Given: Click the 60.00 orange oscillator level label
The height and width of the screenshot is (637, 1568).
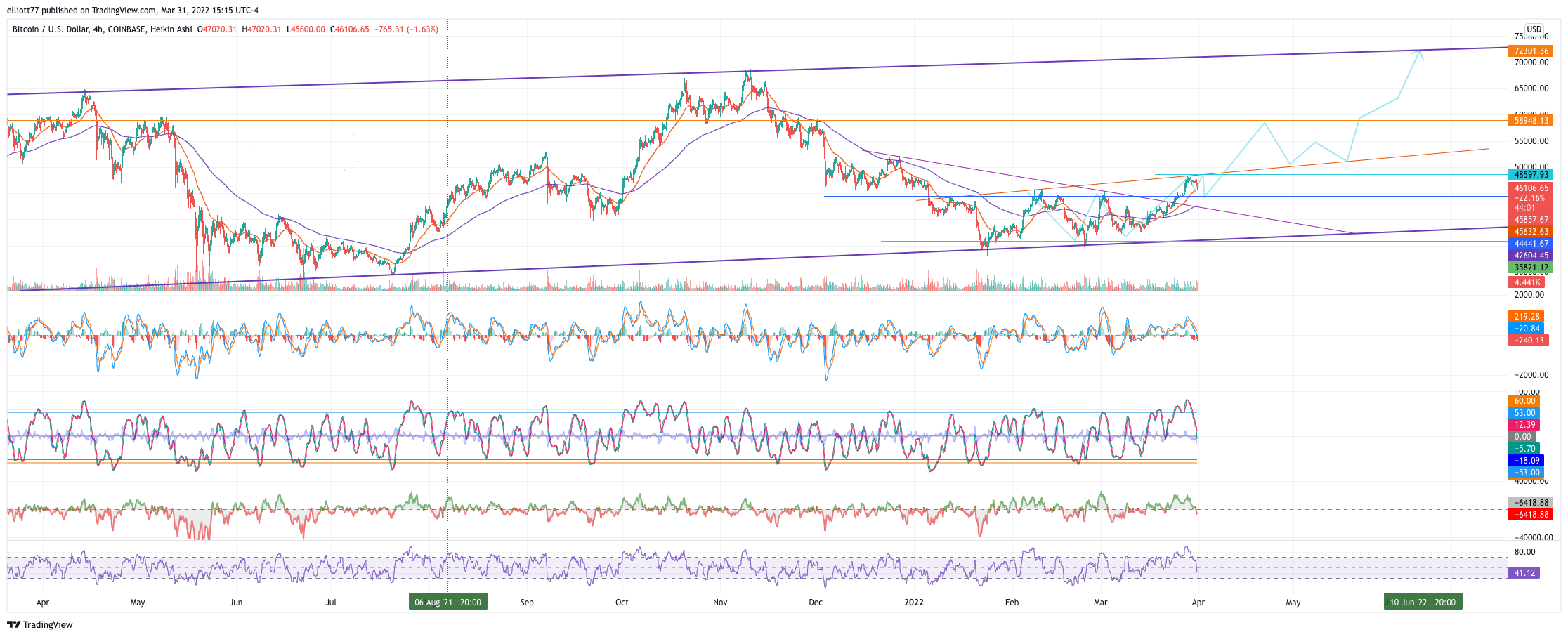Looking at the screenshot, I should 1524,401.
